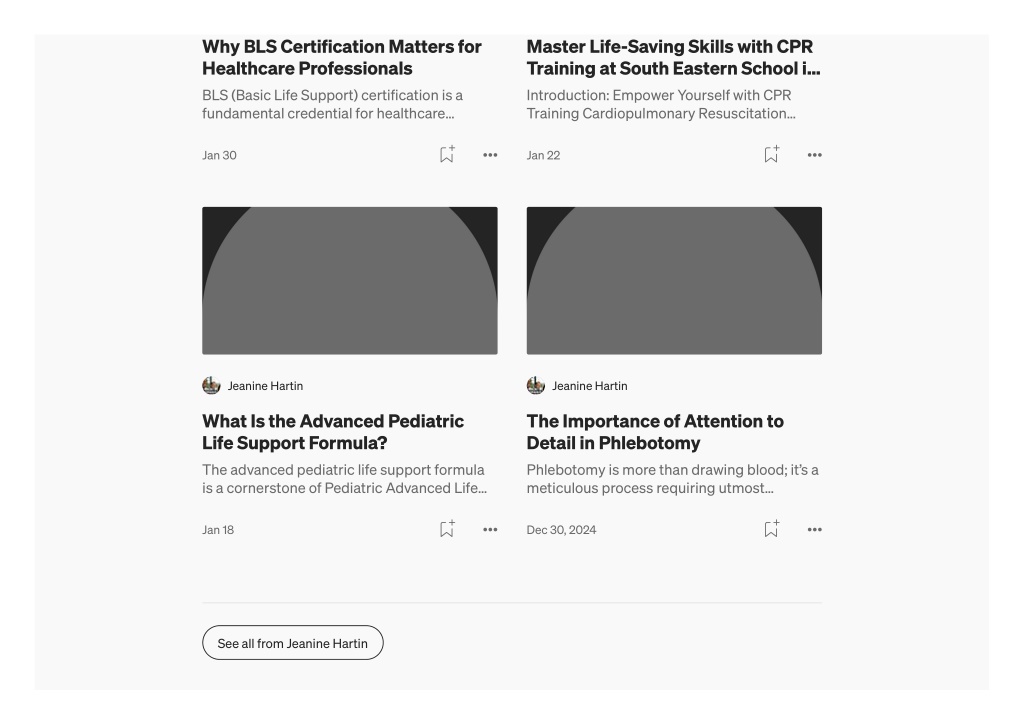1024x723 pixels.
Task: Click the 'See all from Jeanine Hartin' button
Action: (293, 643)
